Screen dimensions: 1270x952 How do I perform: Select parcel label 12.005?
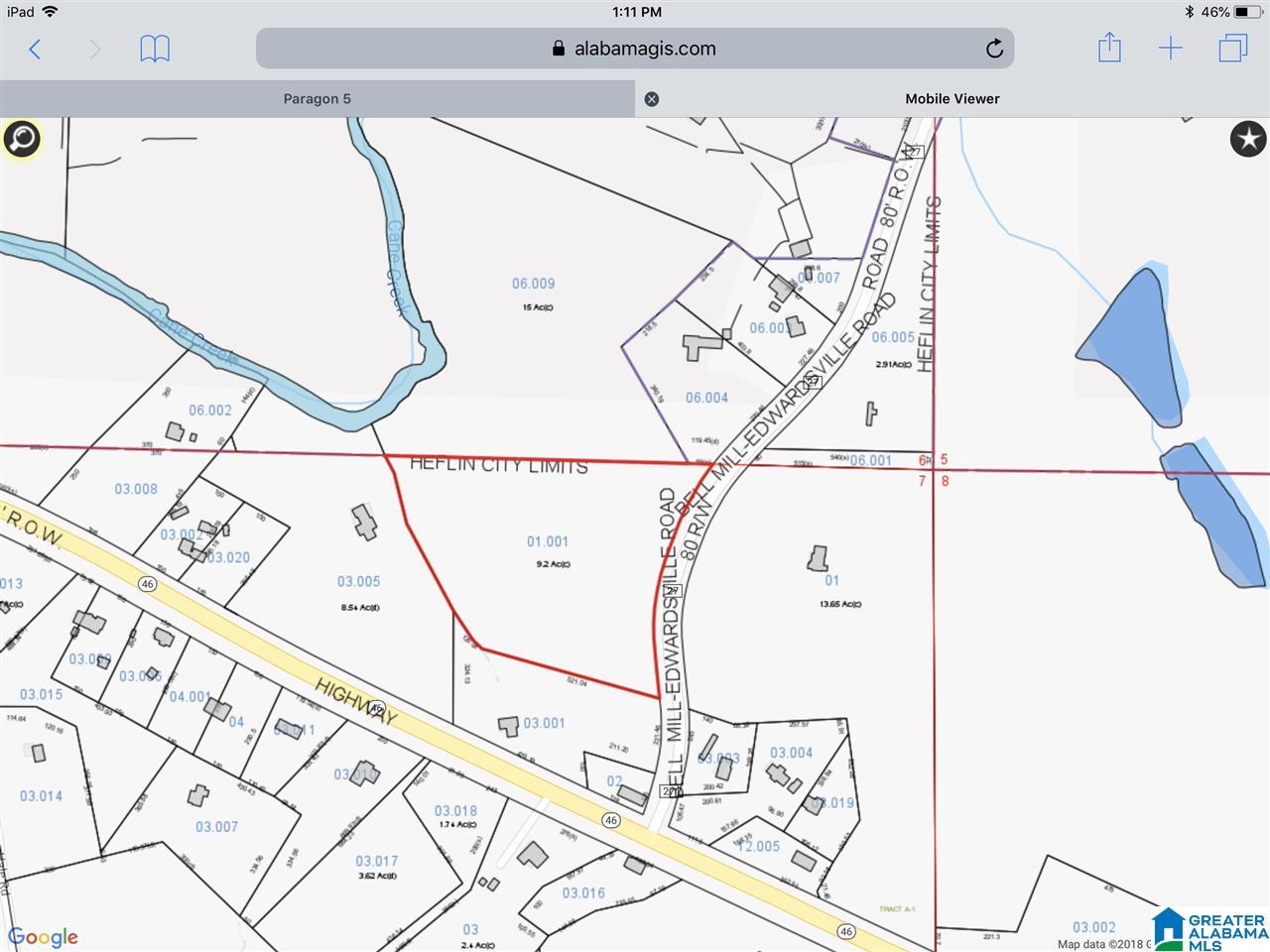[x=758, y=846]
